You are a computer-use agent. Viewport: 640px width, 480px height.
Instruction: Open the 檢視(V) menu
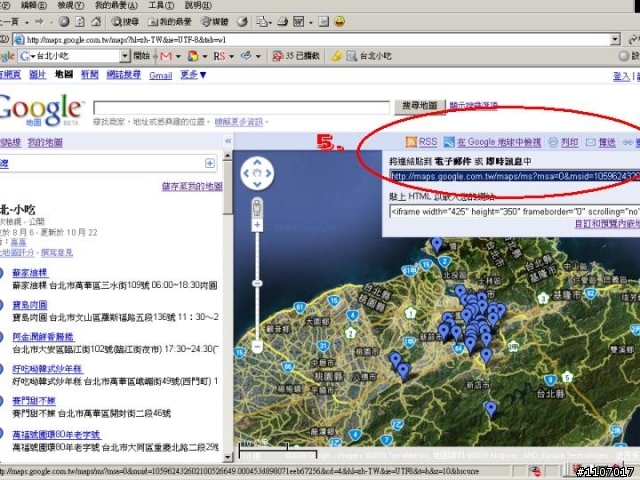coord(71,5)
